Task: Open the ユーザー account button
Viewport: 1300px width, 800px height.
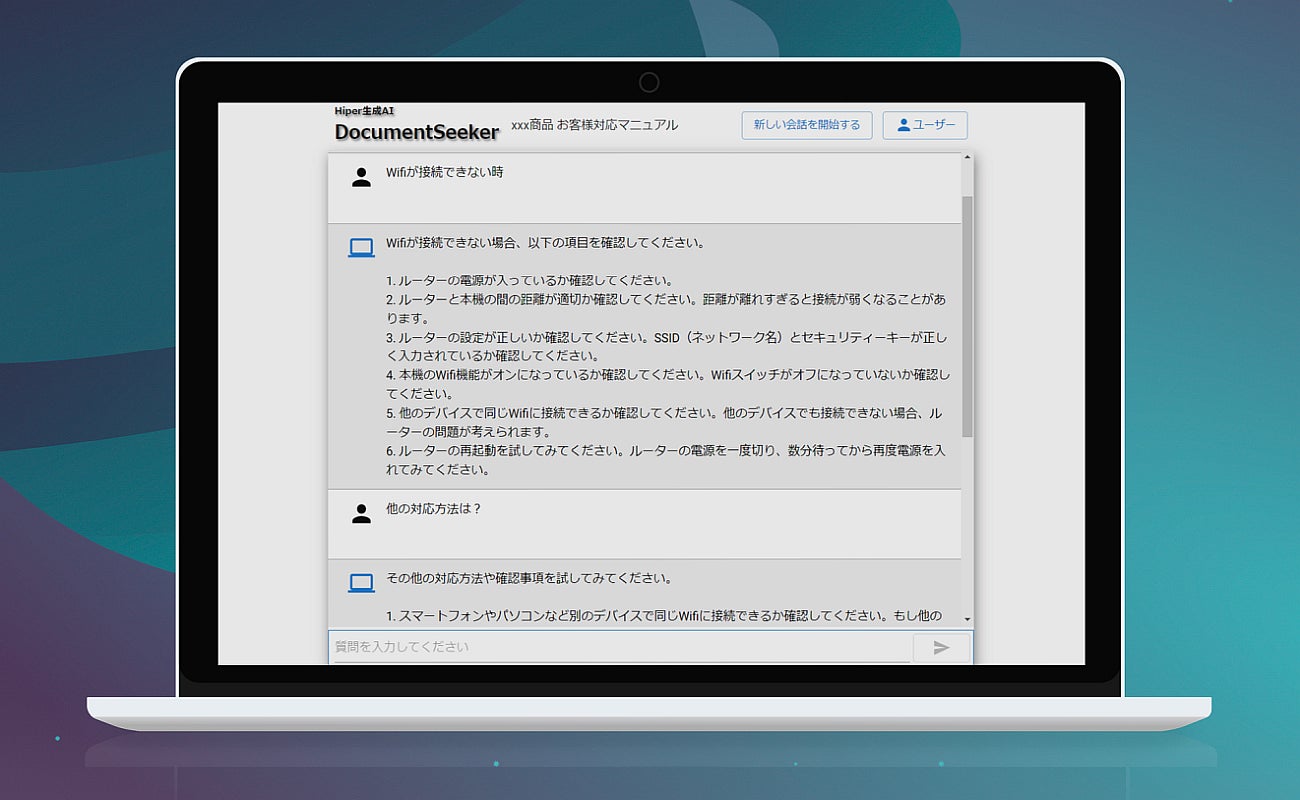Action: pyautogui.click(x=925, y=125)
